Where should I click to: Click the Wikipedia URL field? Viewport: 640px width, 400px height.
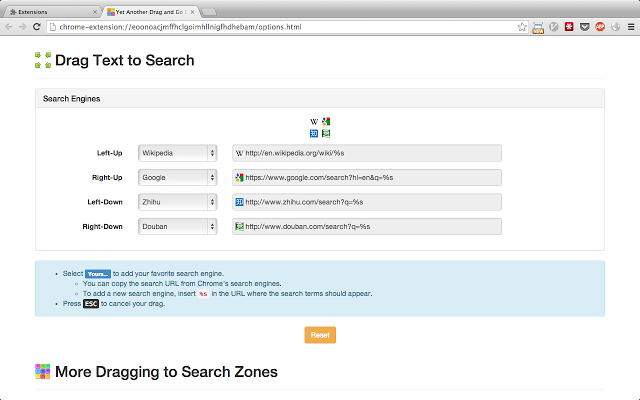tap(367, 153)
